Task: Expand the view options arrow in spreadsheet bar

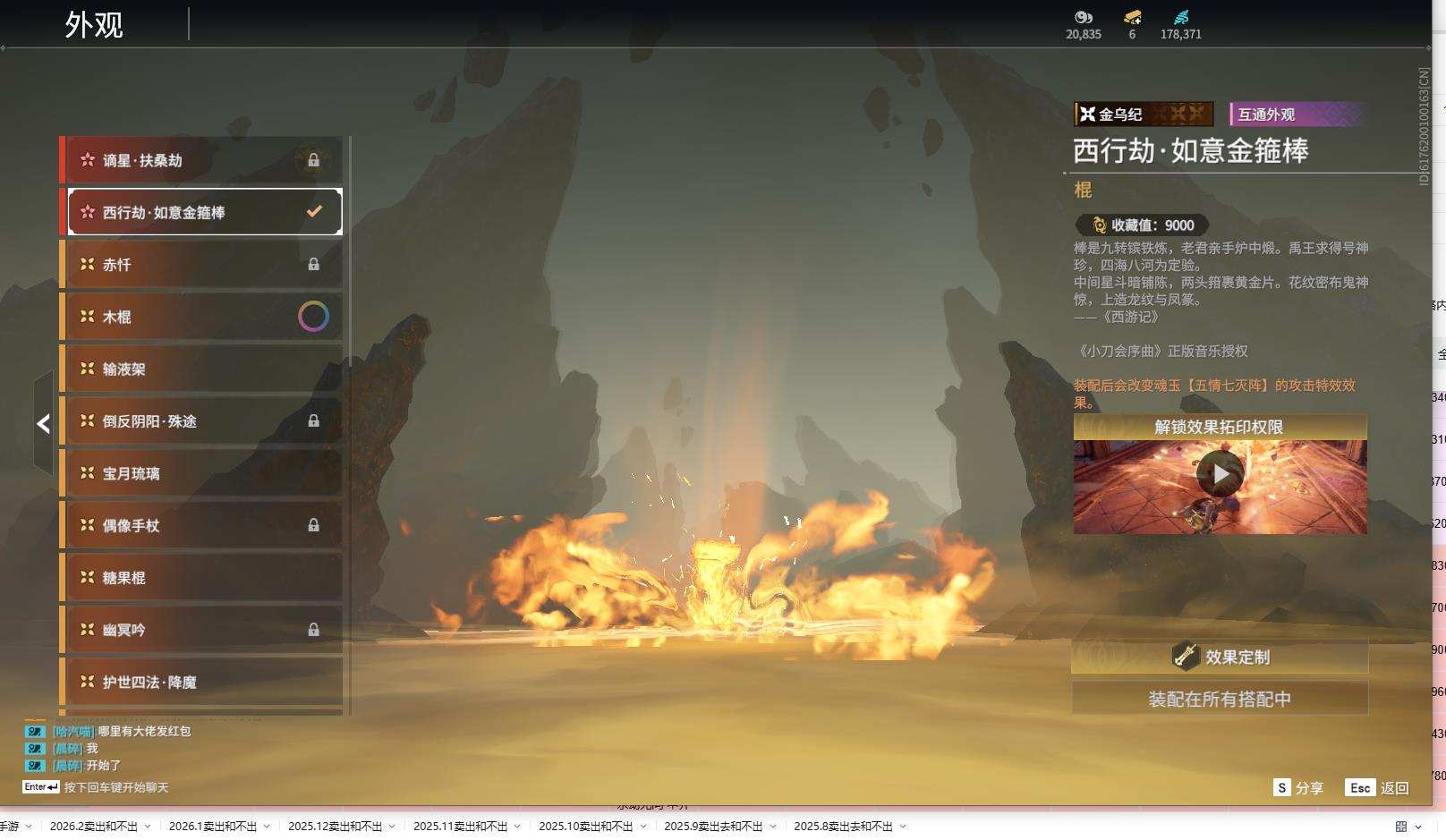Action: (1418, 827)
